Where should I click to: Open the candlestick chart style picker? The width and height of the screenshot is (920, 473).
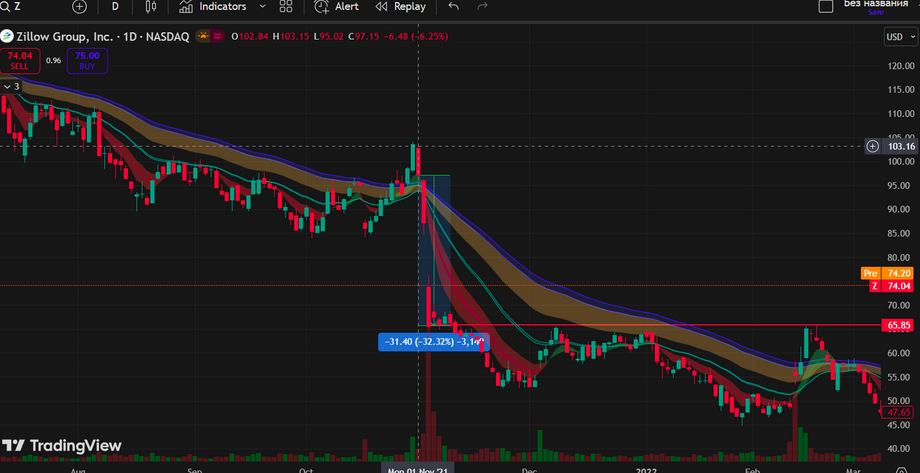coord(150,6)
